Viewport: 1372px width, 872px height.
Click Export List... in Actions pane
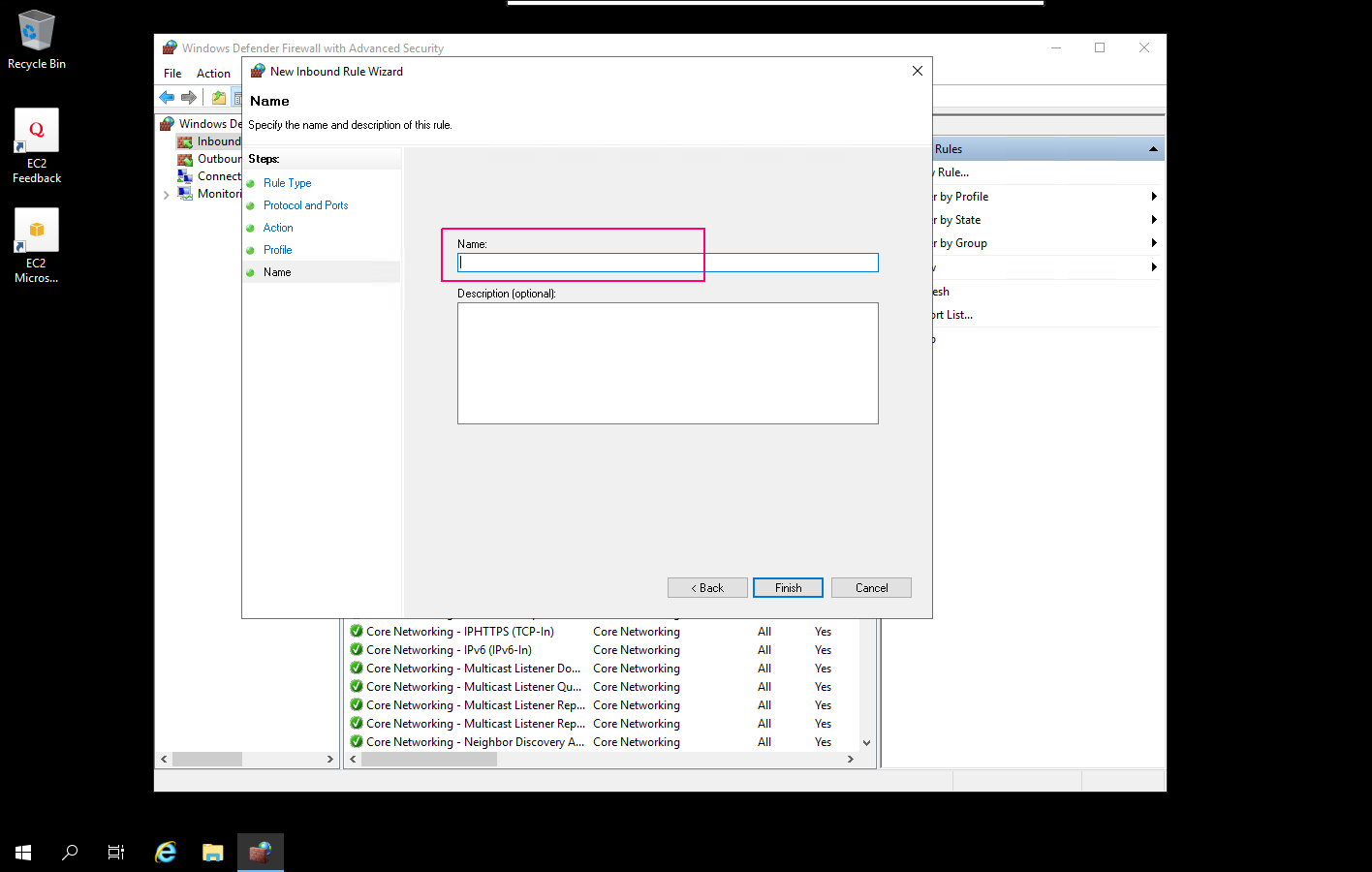tap(1046, 315)
